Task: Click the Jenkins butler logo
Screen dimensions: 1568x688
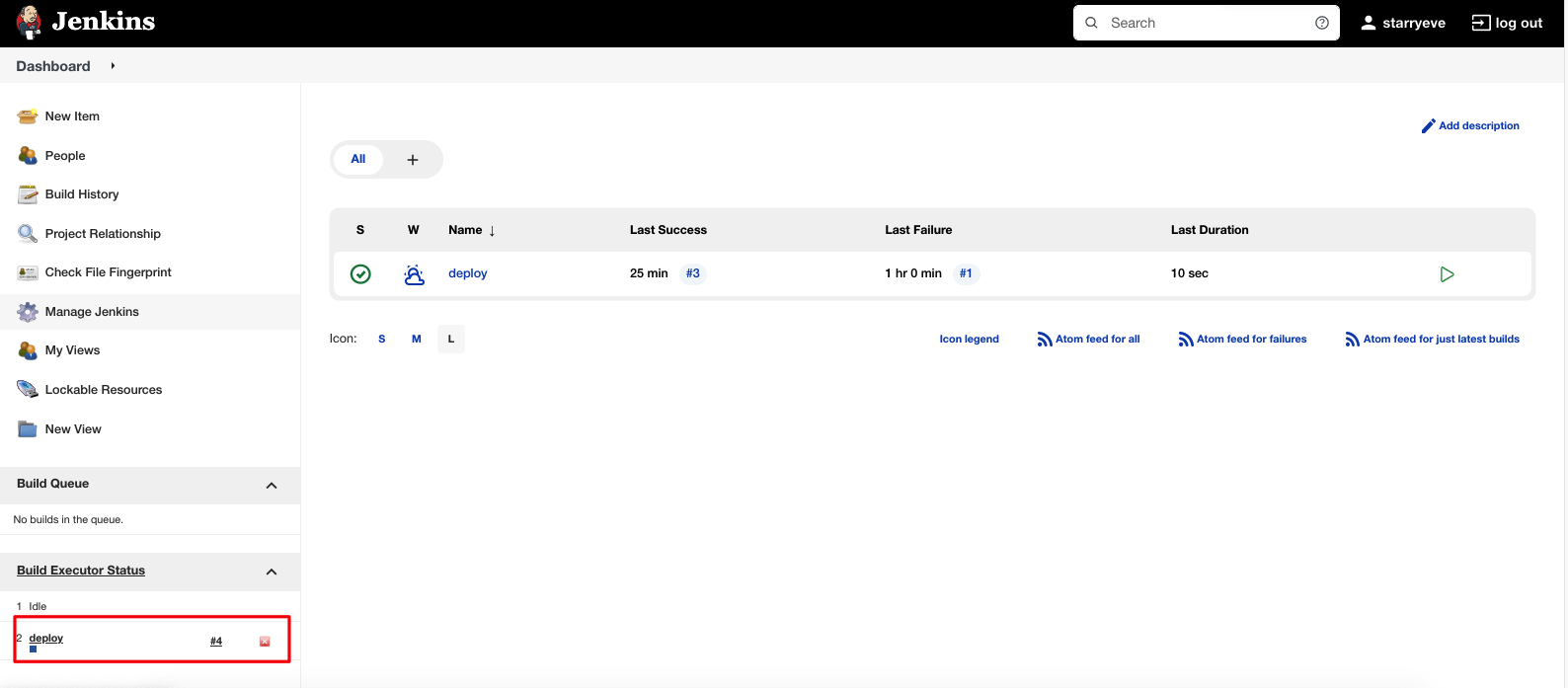Action: coord(29,22)
